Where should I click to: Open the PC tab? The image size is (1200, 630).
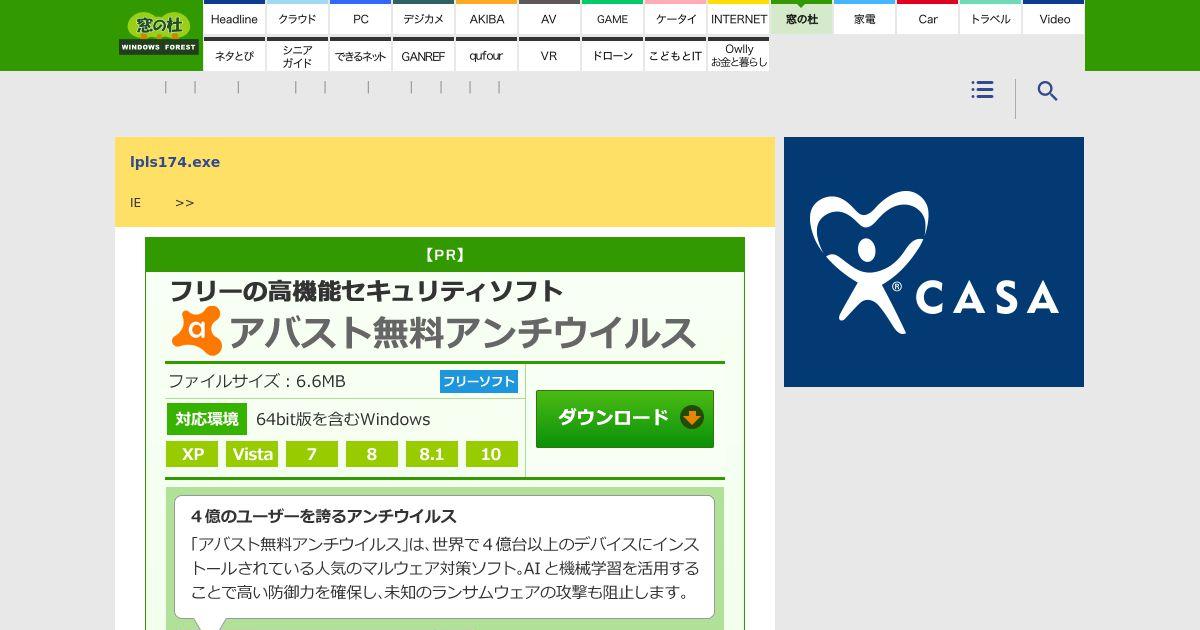[360, 17]
